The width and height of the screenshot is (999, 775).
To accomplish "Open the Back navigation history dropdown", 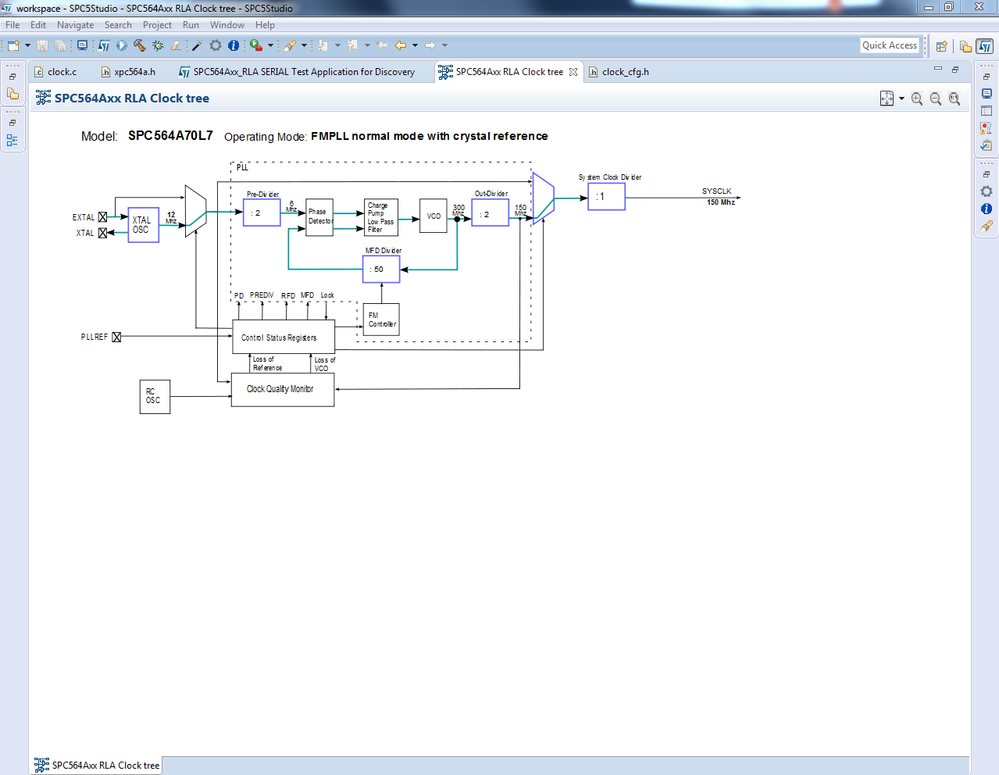I will [415, 45].
